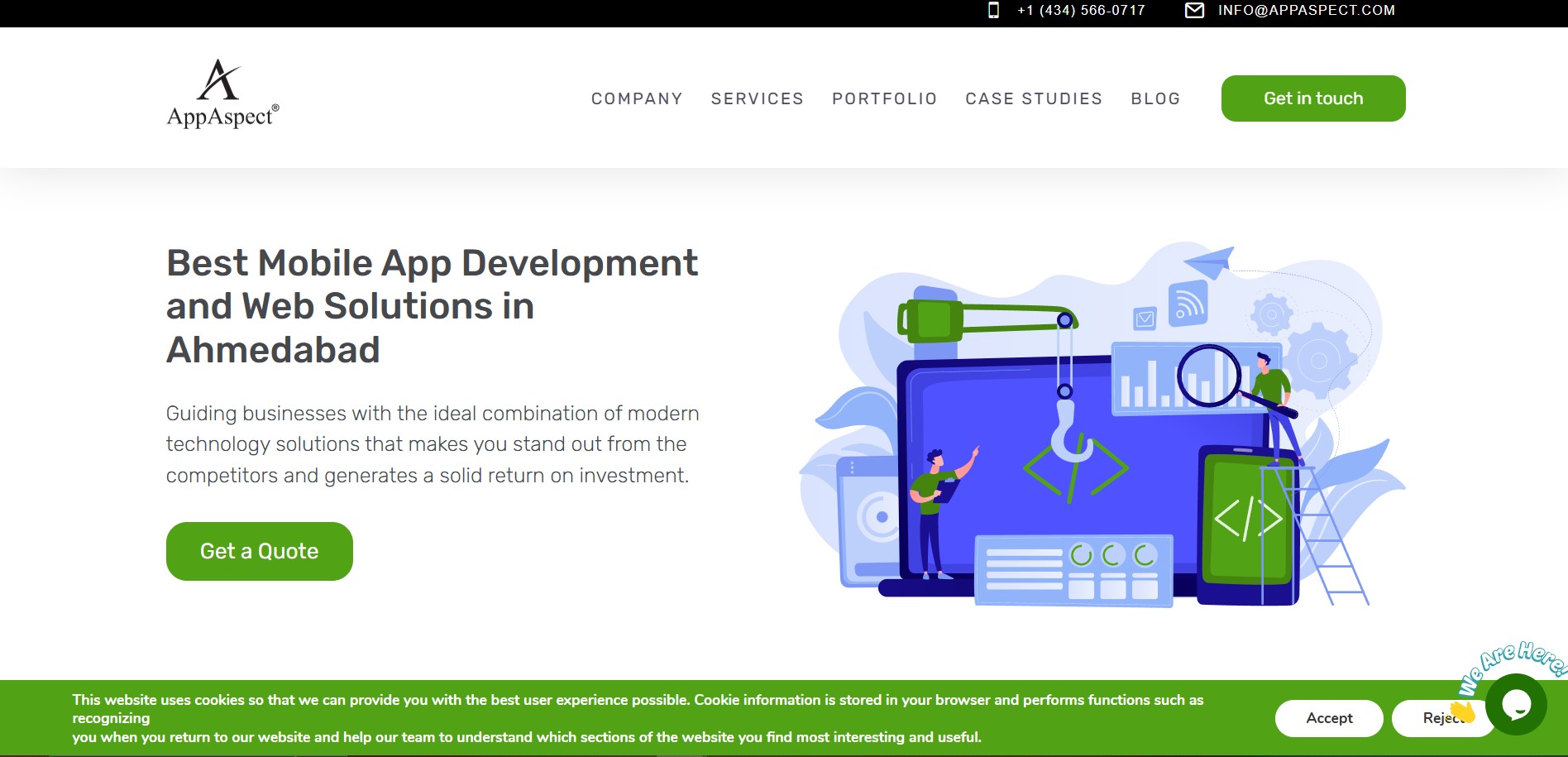Screen dimensions: 1568x757
Task: Click the RSS feed icon in illustration
Action: tap(1188, 304)
